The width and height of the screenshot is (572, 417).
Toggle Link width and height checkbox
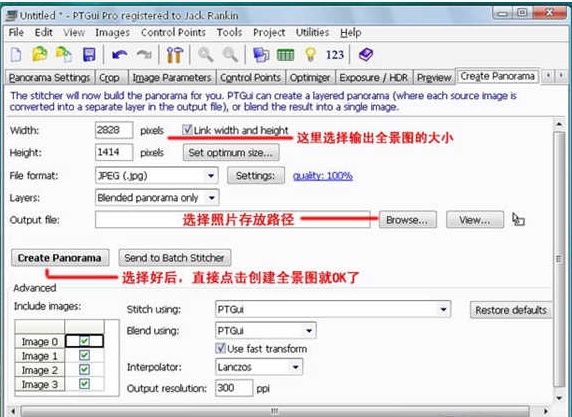187,130
